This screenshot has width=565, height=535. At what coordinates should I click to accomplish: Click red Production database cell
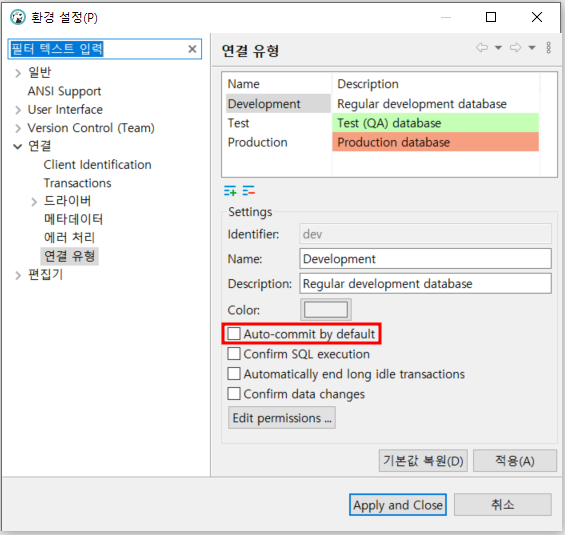click(435, 142)
